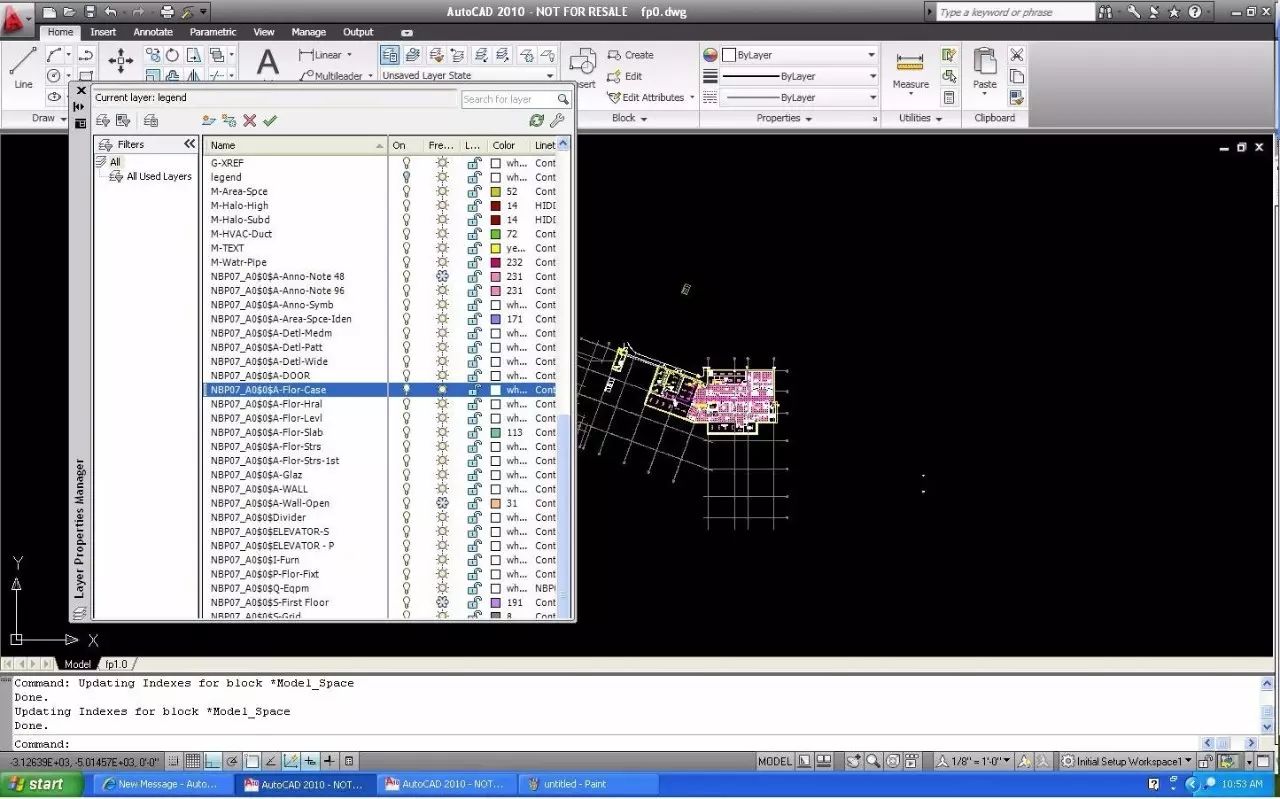Click color swatch of NBP07_A0$0$A-Flor-Slab layer
This screenshot has height=799, width=1280.
[495, 432]
